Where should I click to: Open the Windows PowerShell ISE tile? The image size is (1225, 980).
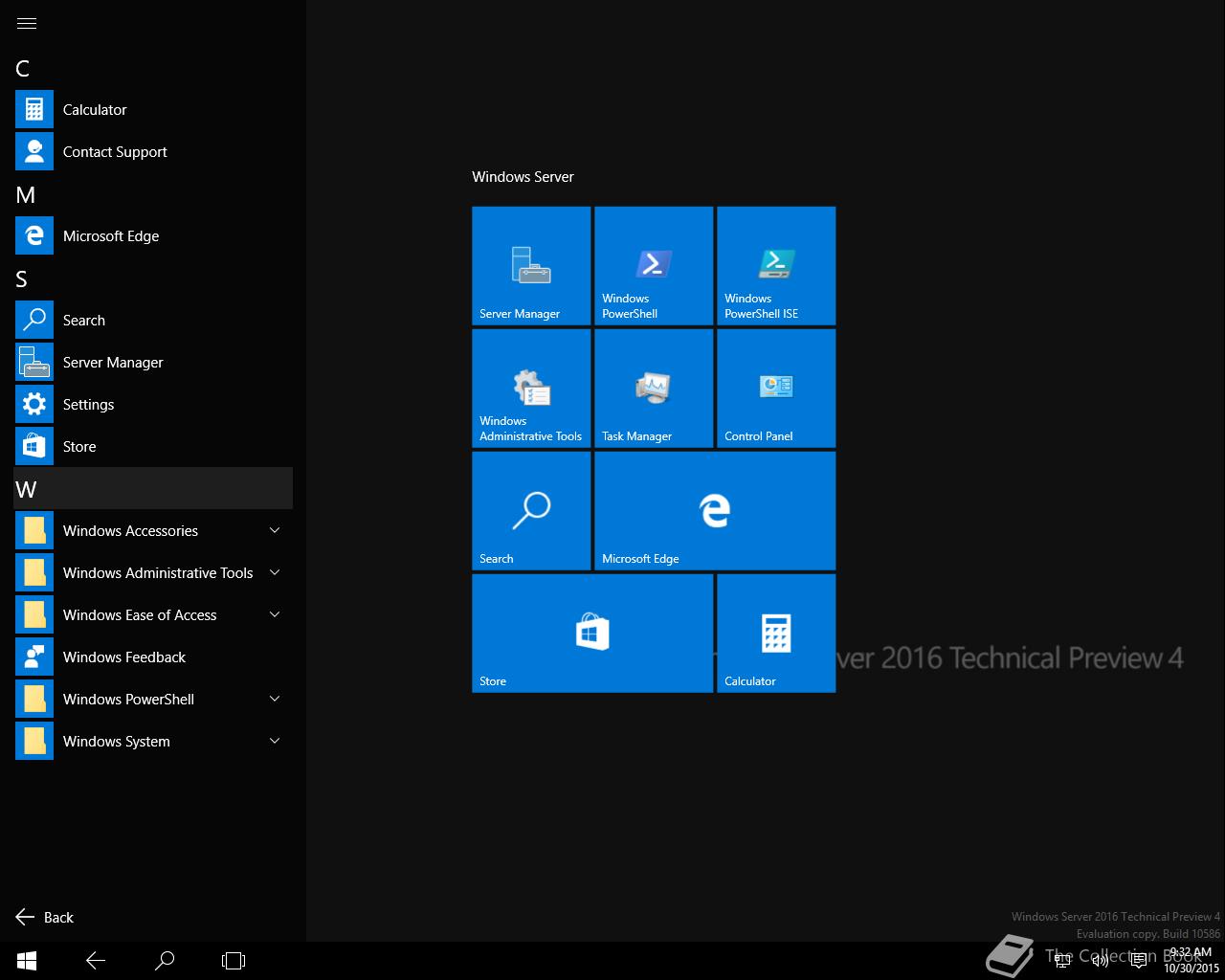776,266
